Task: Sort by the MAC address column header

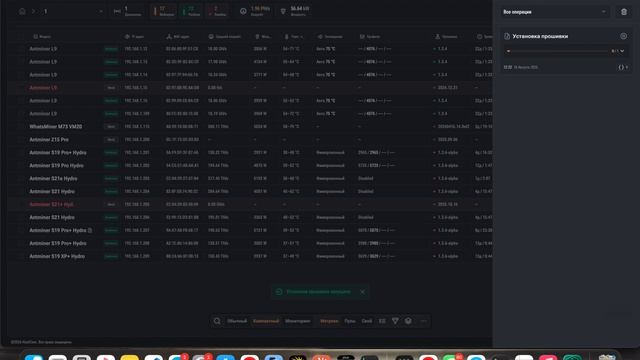Action: click(x=178, y=37)
